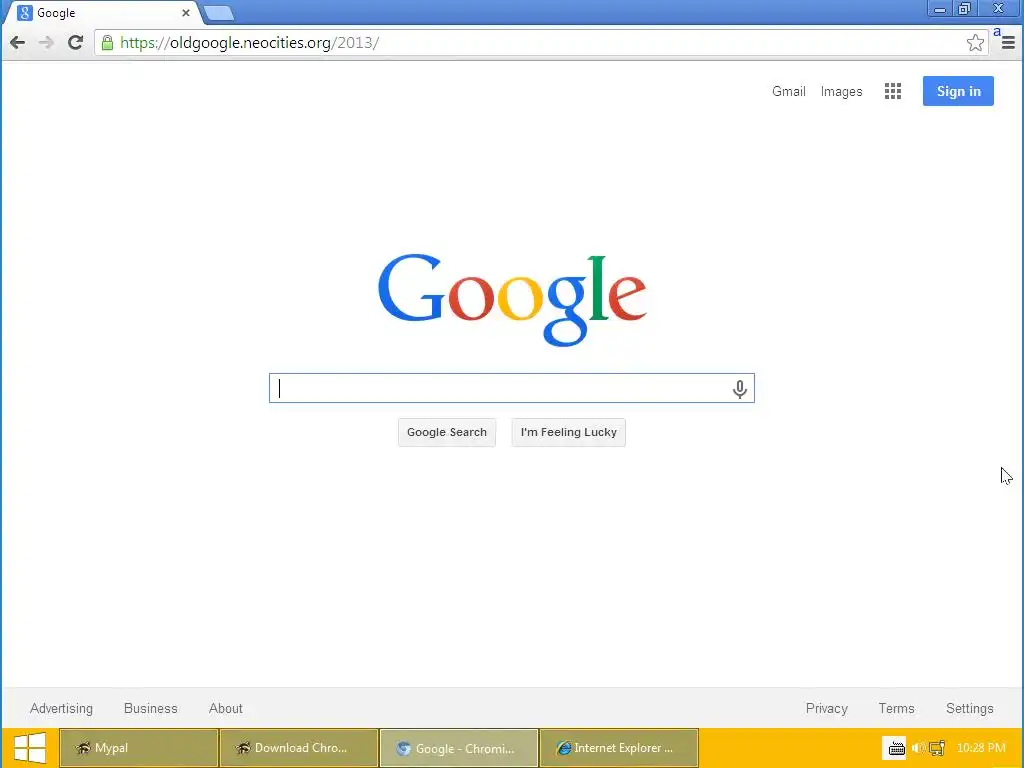1024x768 pixels.
Task: Focus the Google search text box
Action: tap(512, 389)
